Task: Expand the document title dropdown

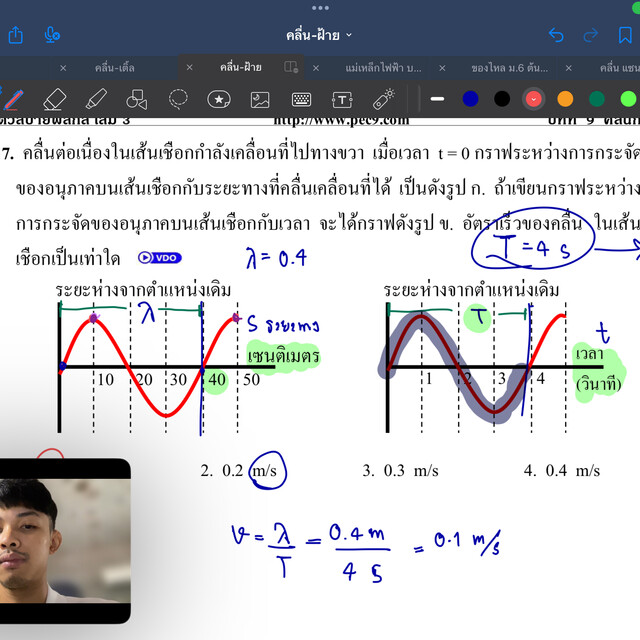Action: point(320,35)
